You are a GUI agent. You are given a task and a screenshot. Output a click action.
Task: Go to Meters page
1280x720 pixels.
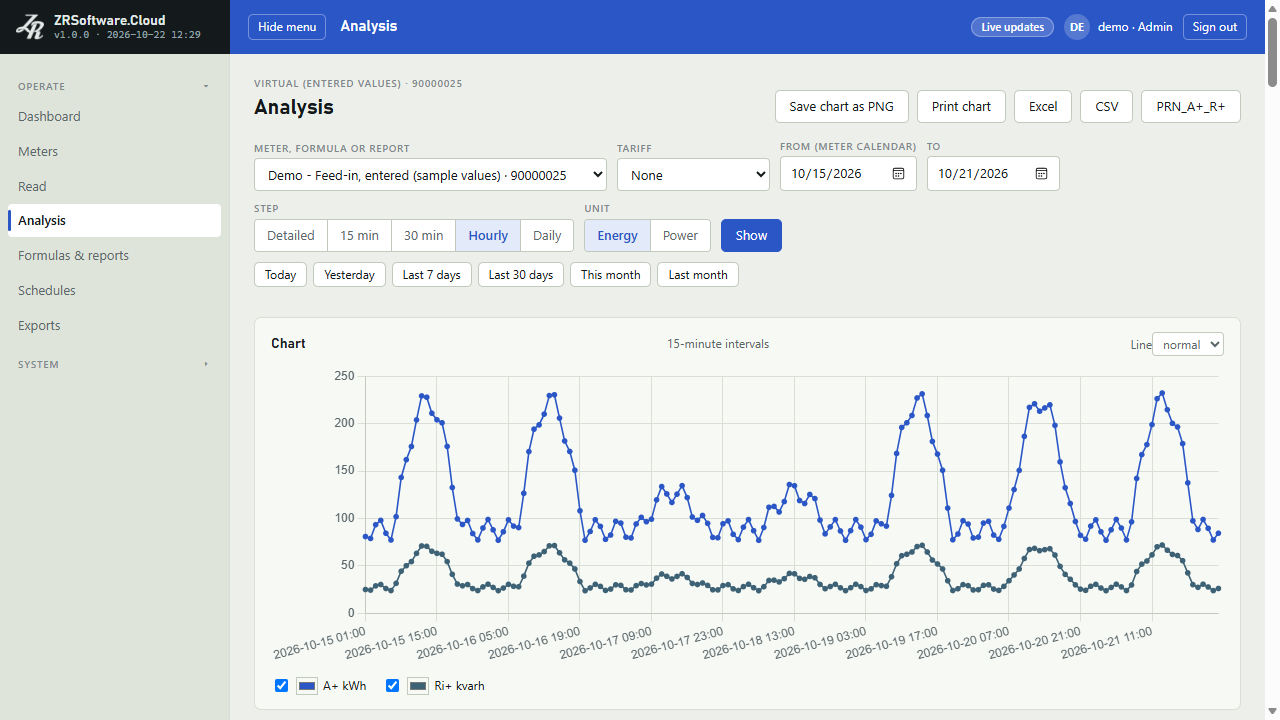114,151
